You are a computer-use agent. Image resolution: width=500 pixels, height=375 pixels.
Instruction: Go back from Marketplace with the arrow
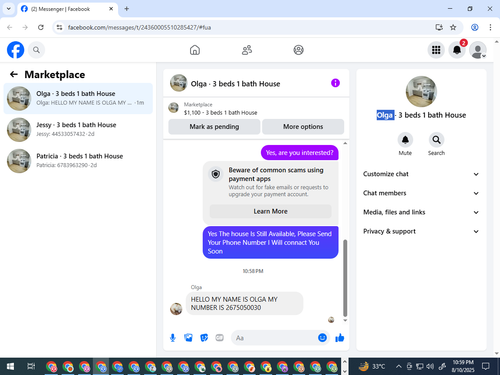pyautogui.click(x=14, y=74)
